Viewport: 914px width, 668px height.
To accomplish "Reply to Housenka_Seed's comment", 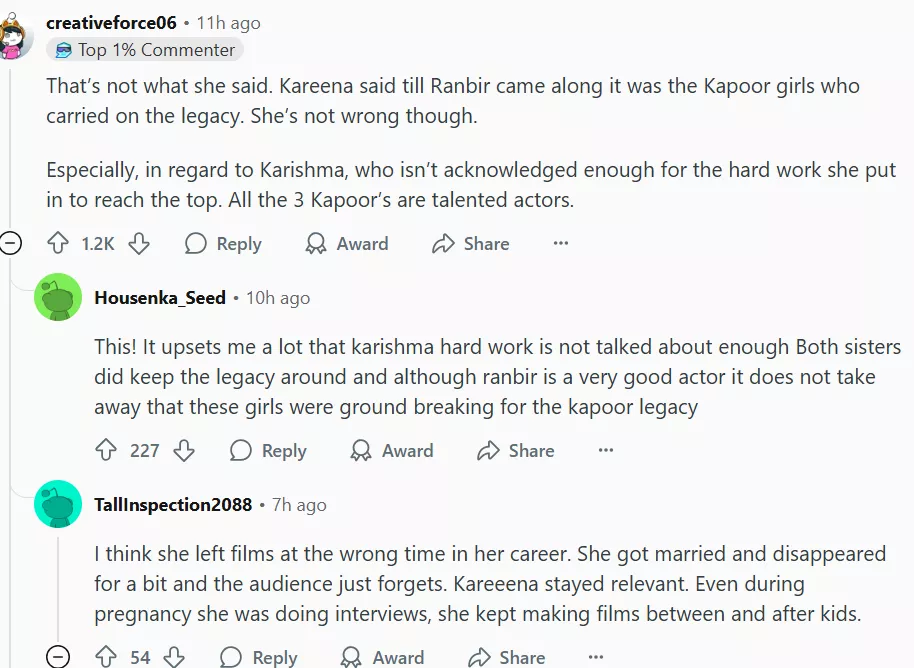I will (268, 451).
